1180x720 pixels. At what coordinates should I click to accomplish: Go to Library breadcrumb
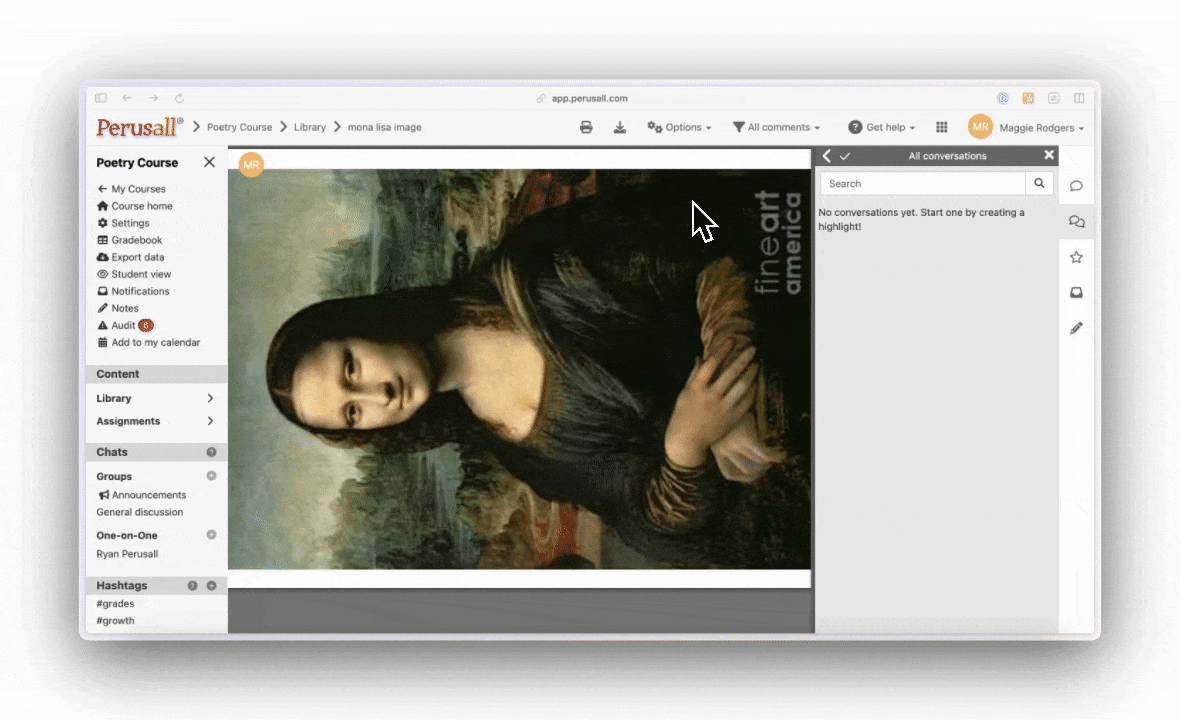pos(309,127)
